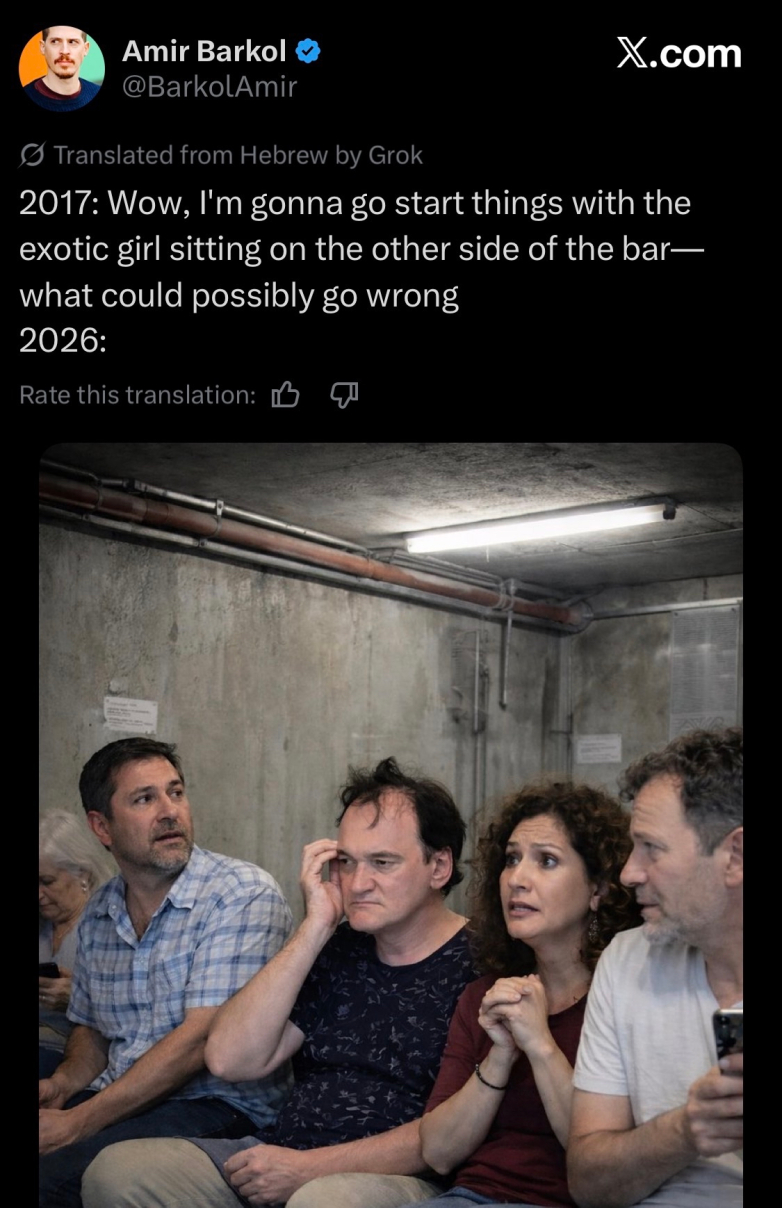Click the fluorescent ceiling light in the photo

tap(541, 525)
